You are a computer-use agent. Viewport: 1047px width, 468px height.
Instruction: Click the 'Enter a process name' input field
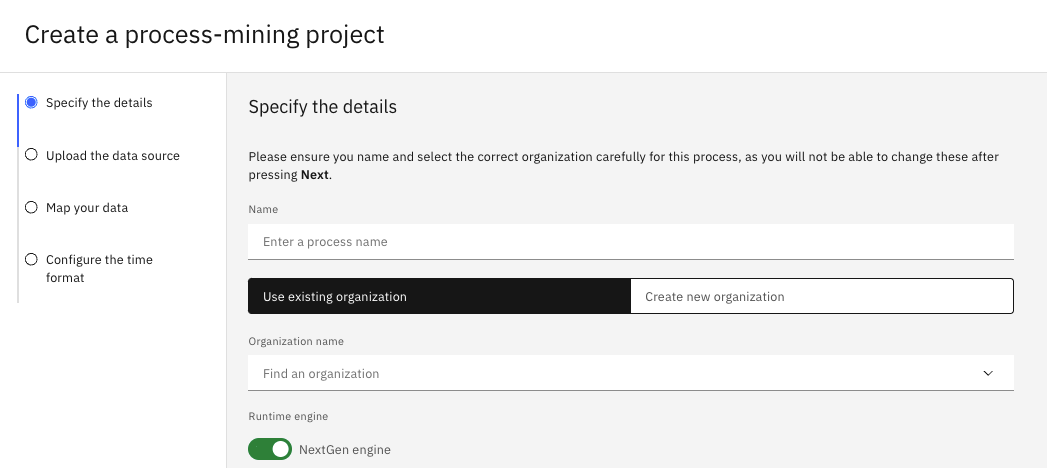[x=630, y=242]
